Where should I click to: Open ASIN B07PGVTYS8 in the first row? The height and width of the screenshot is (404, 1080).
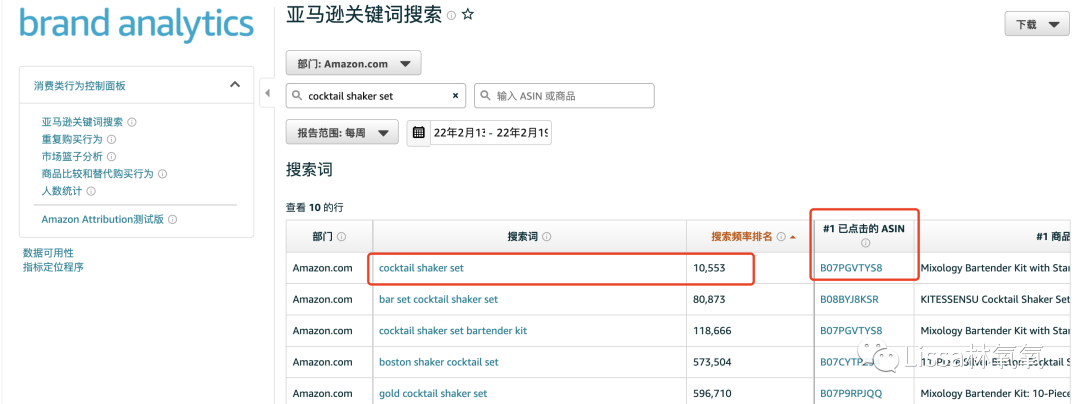pos(851,268)
